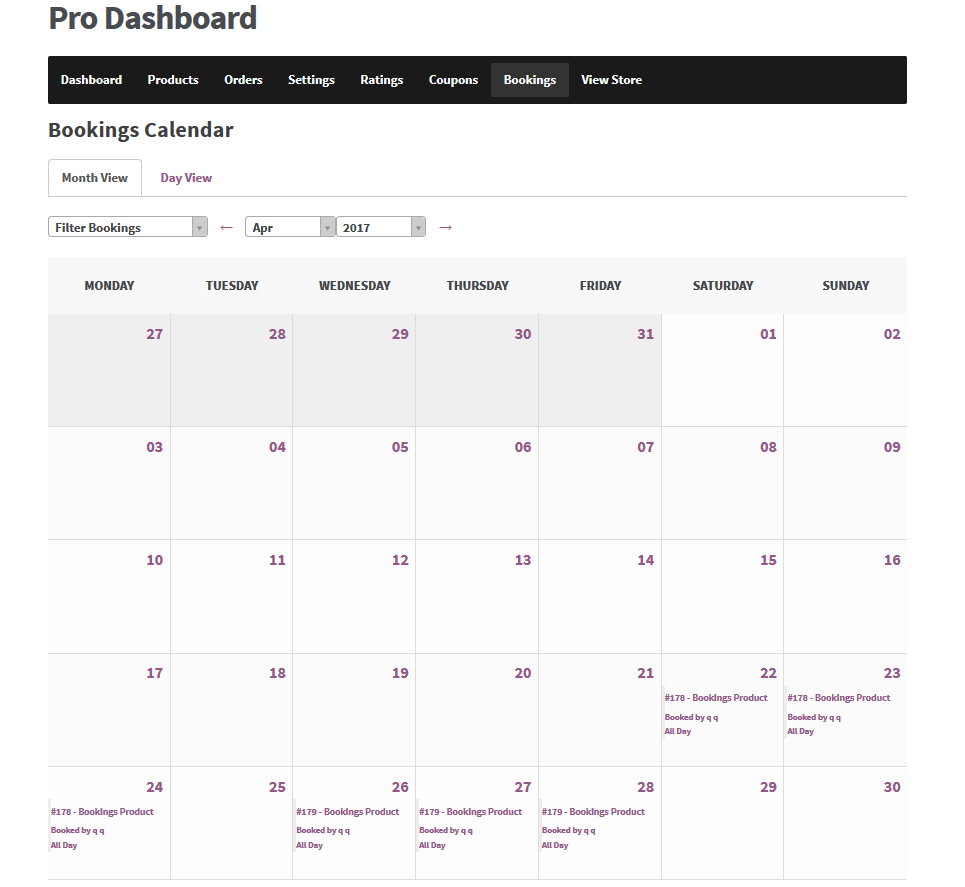This screenshot has width=965, height=887.
Task: Click the day number 01
Action: pos(768,334)
